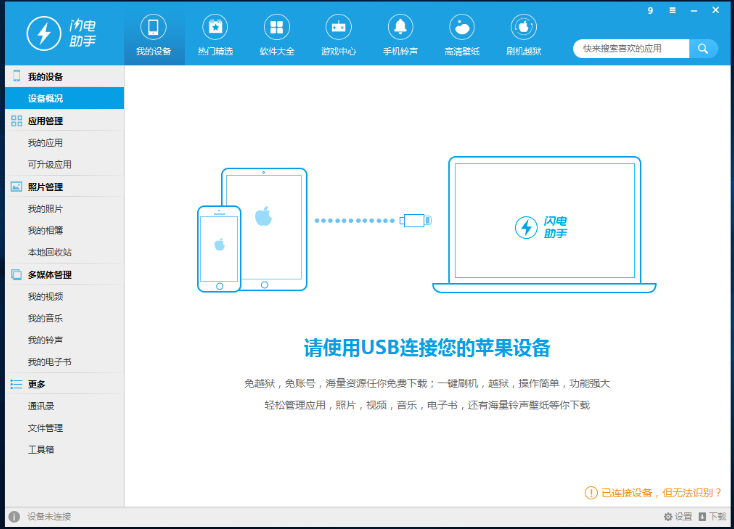Open 下载 downloads in the status bar
Viewport: 734px width, 529px height.
[x=712, y=517]
